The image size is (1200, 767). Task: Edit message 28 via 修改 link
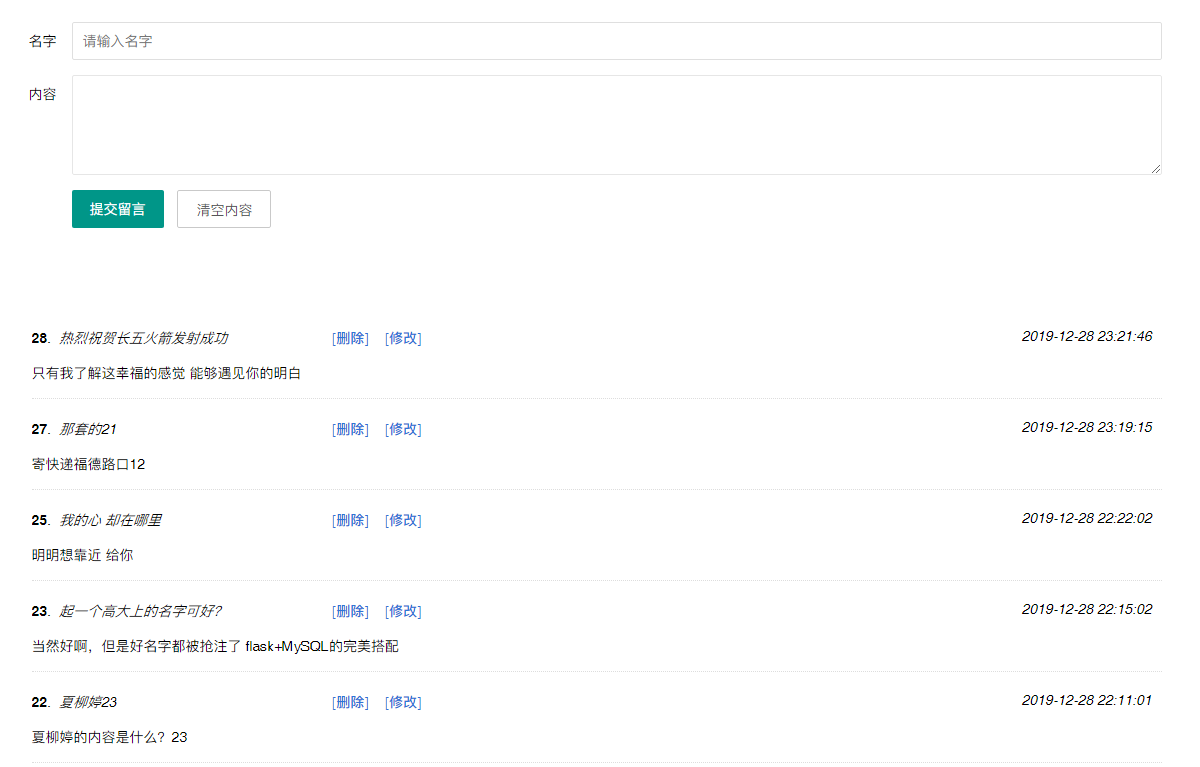[x=403, y=338]
